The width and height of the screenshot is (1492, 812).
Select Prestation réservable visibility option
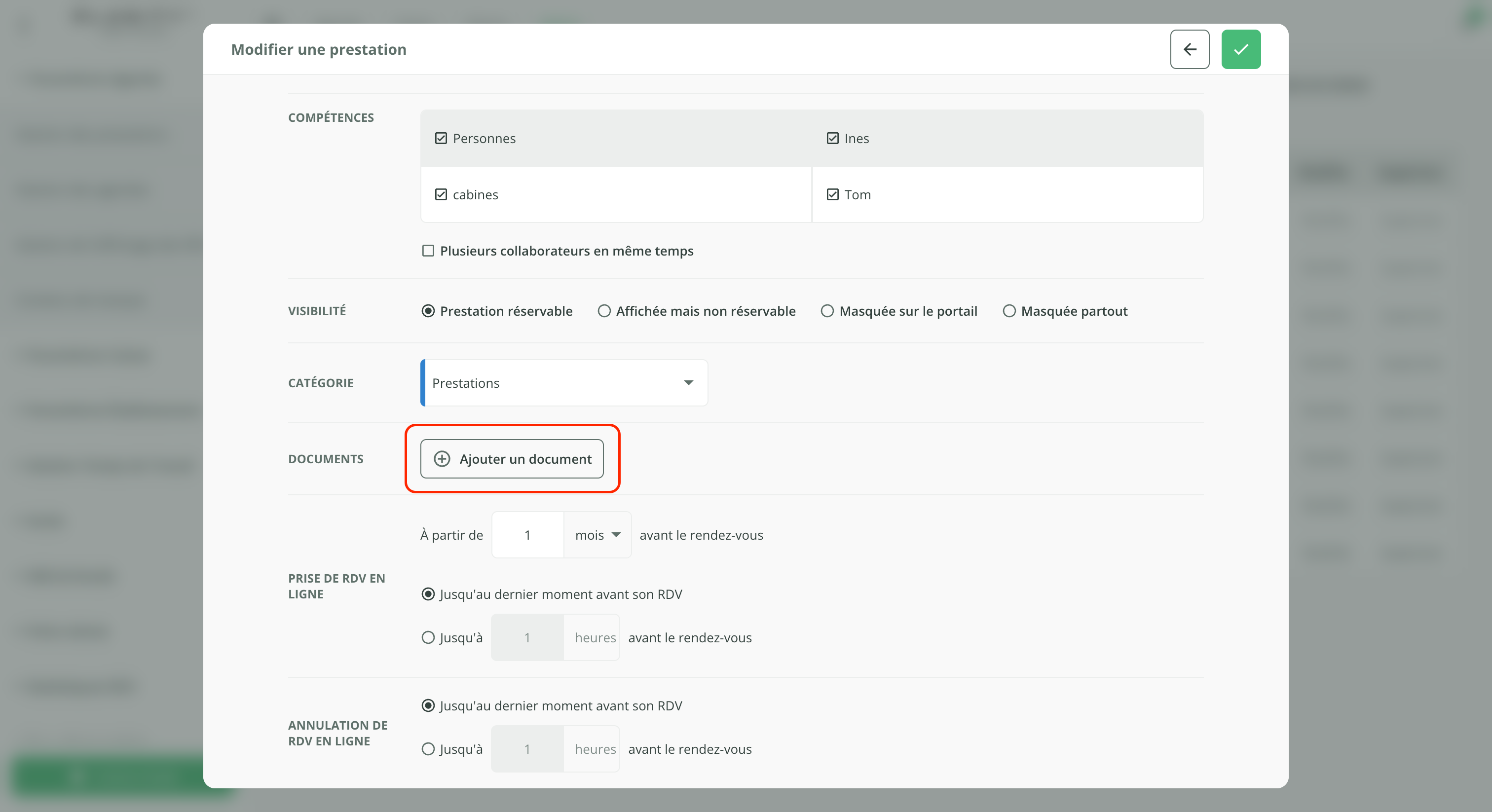(x=428, y=311)
